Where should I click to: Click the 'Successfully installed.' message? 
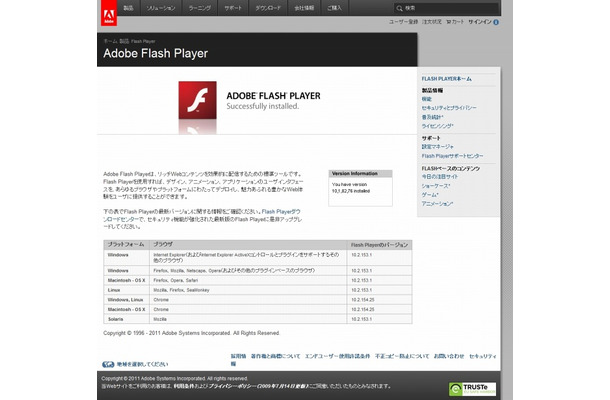click(263, 106)
